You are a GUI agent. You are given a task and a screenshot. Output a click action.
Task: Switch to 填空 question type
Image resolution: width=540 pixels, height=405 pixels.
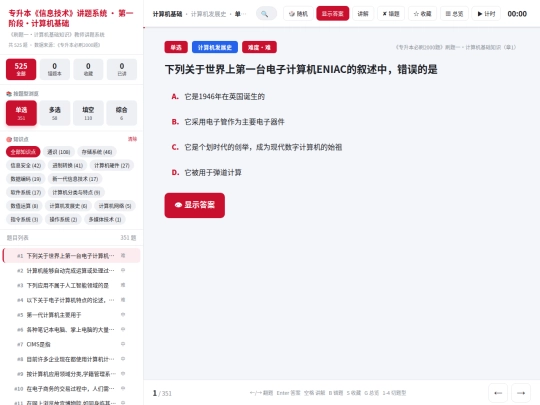[88, 113]
